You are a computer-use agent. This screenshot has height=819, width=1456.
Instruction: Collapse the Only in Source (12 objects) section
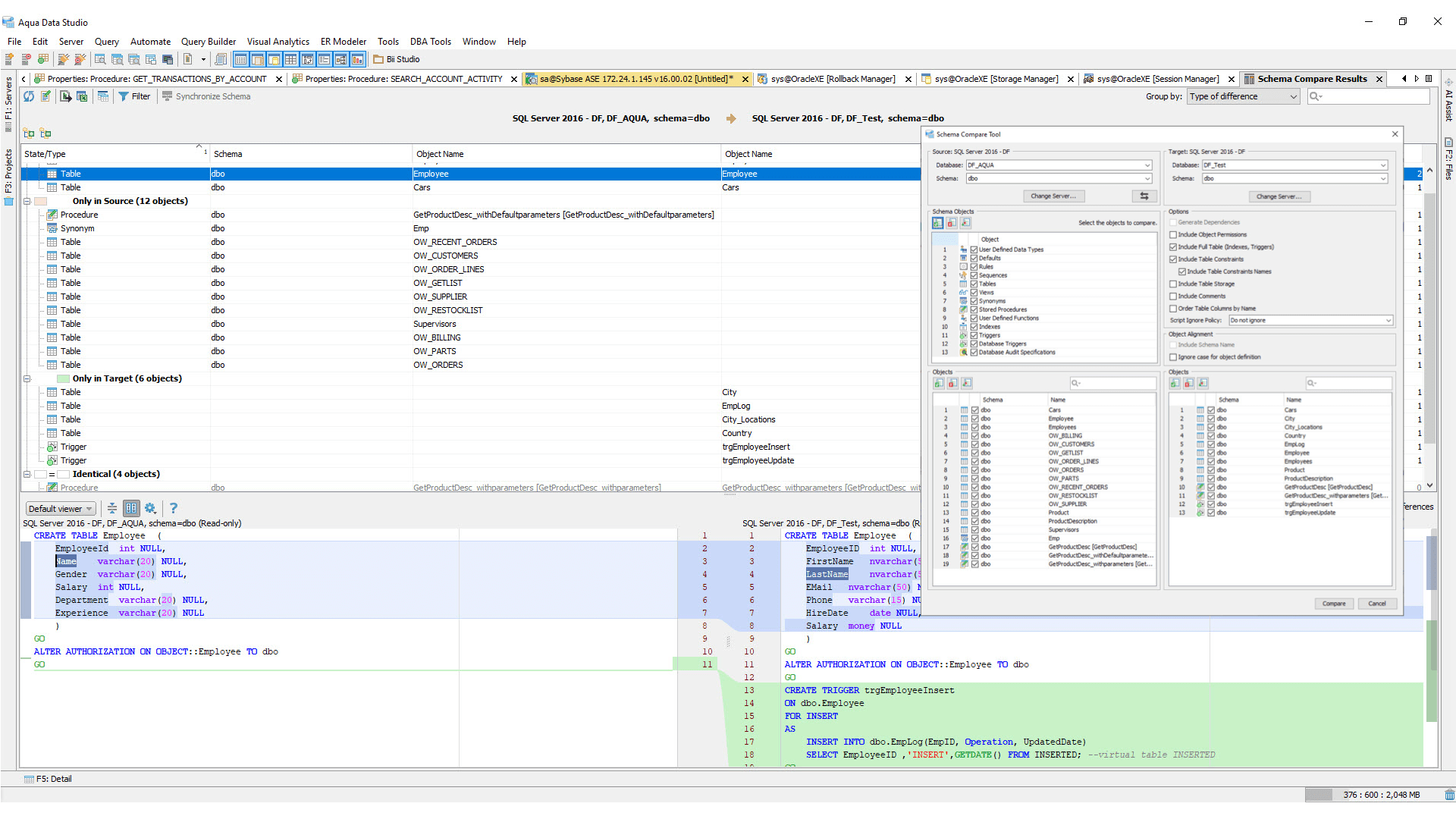[x=27, y=201]
